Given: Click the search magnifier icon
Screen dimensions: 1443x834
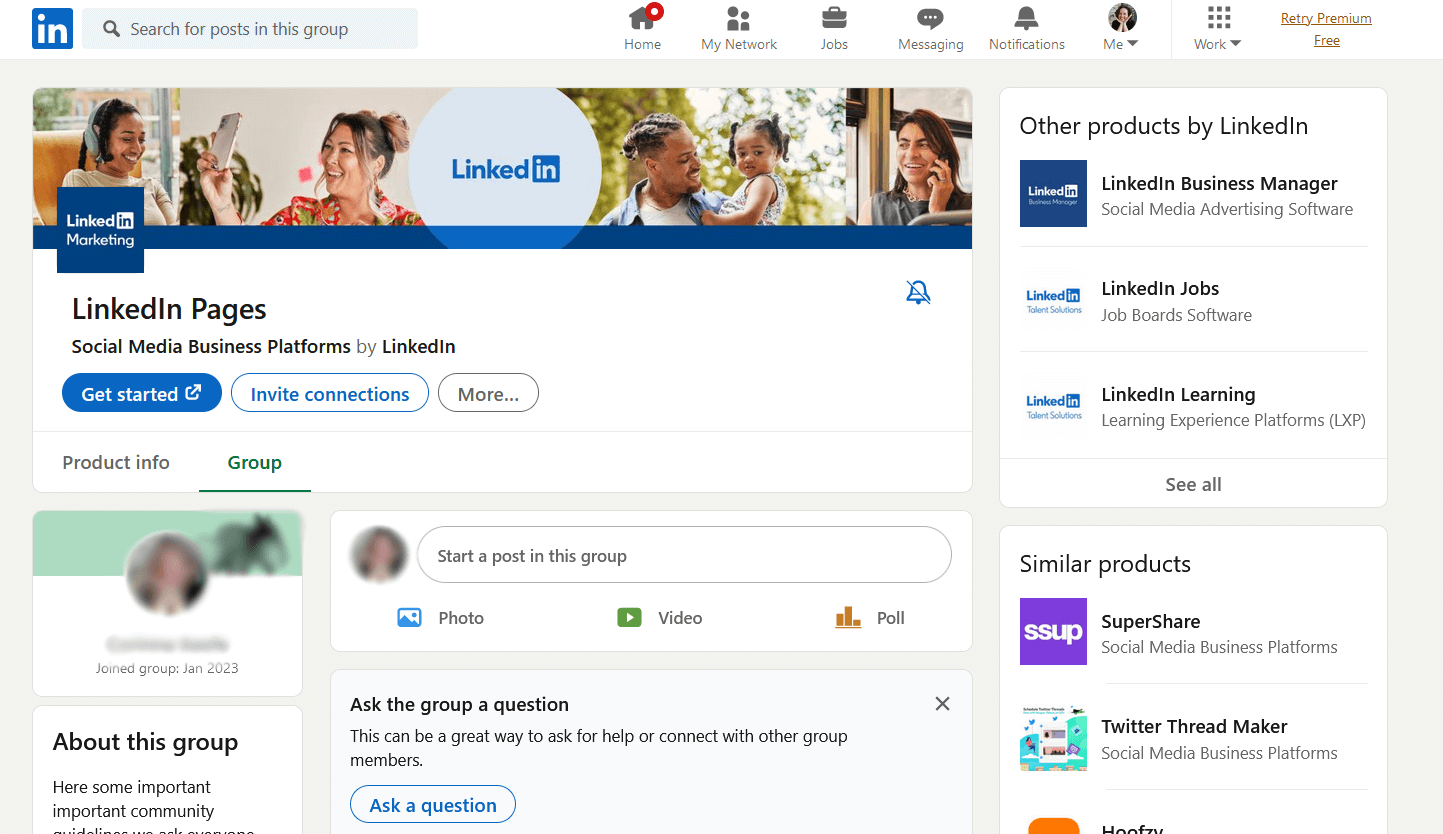Looking at the screenshot, I should (112, 29).
